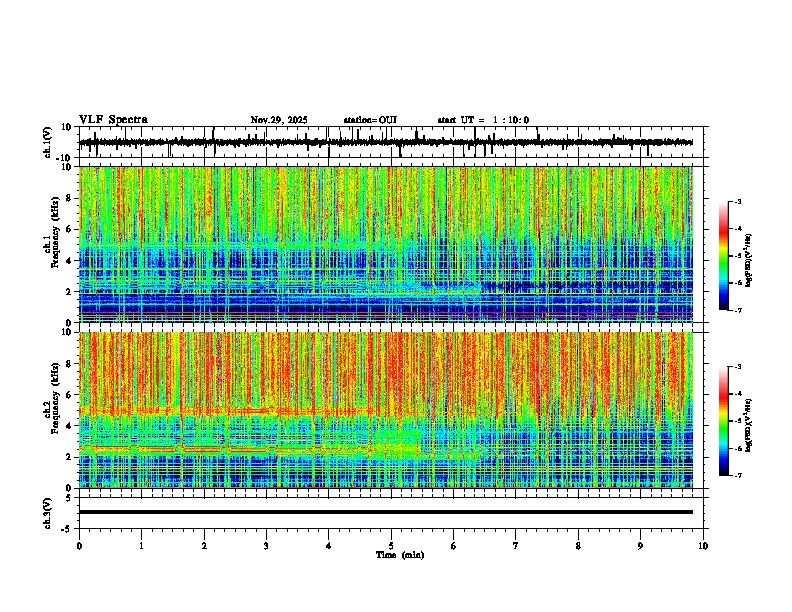
Task: Click time axis tick label "8"
Action: click(578, 546)
